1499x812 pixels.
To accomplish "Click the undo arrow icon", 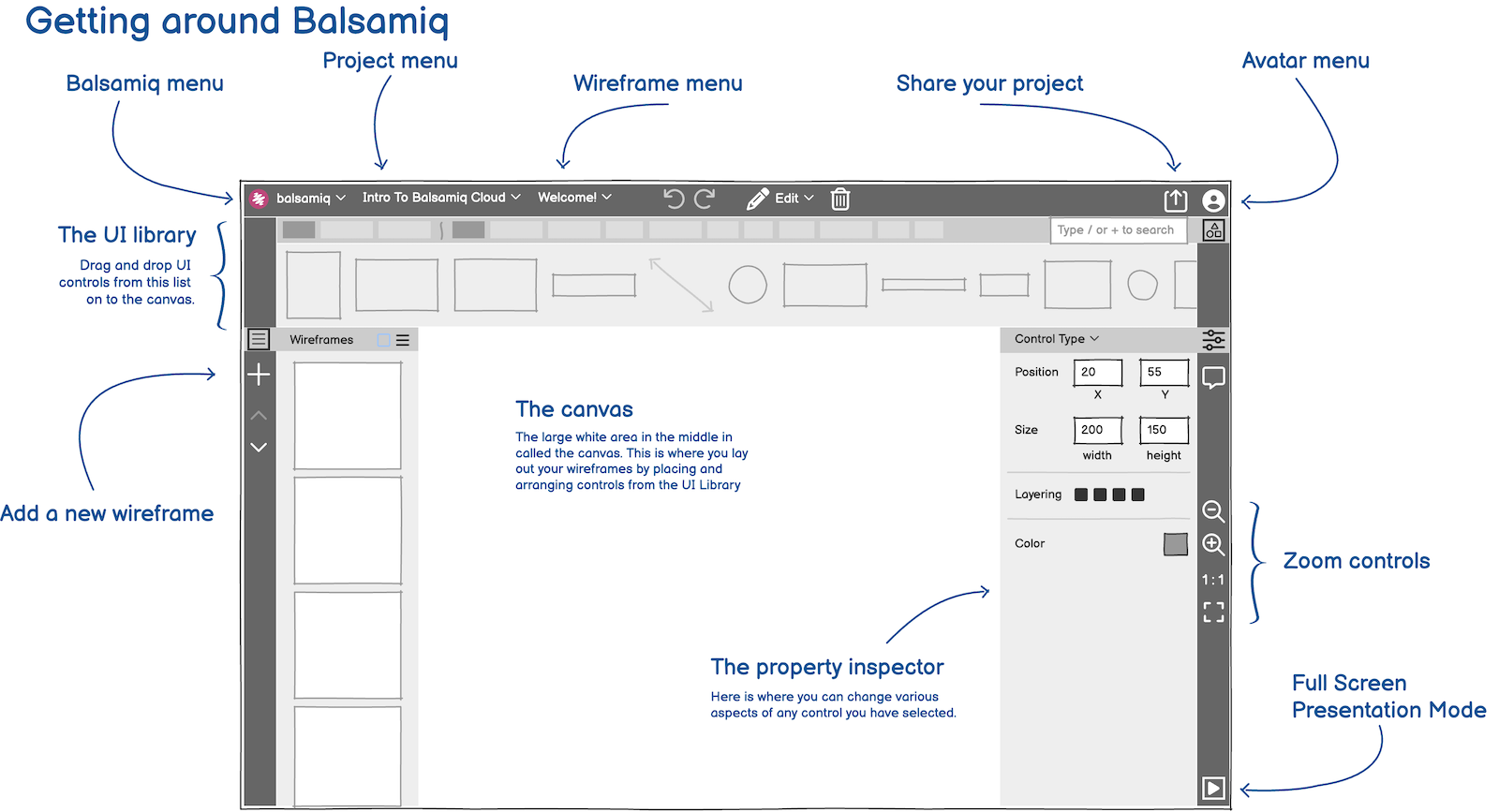I will click(674, 199).
